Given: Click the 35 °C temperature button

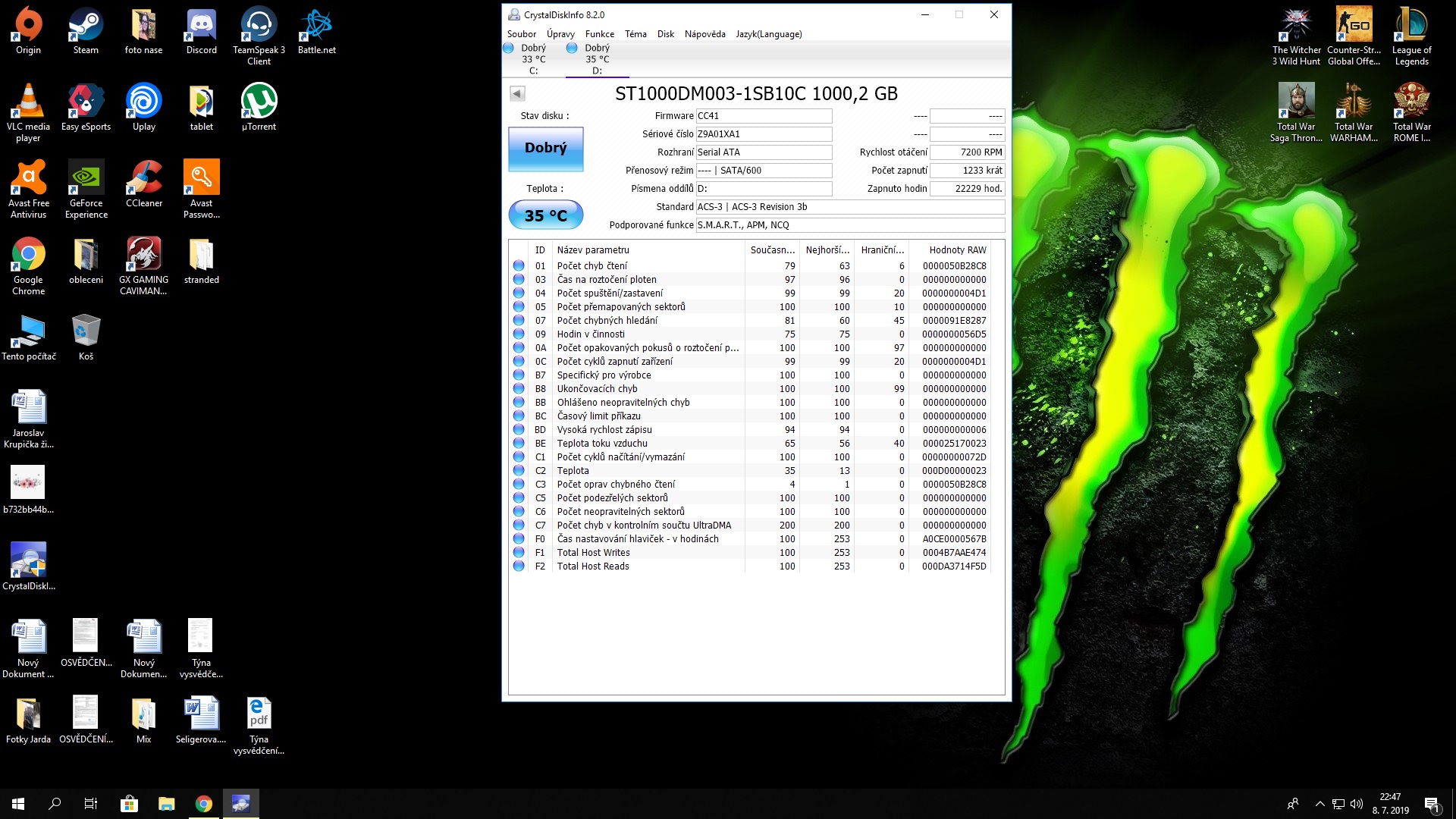Looking at the screenshot, I should coord(545,215).
